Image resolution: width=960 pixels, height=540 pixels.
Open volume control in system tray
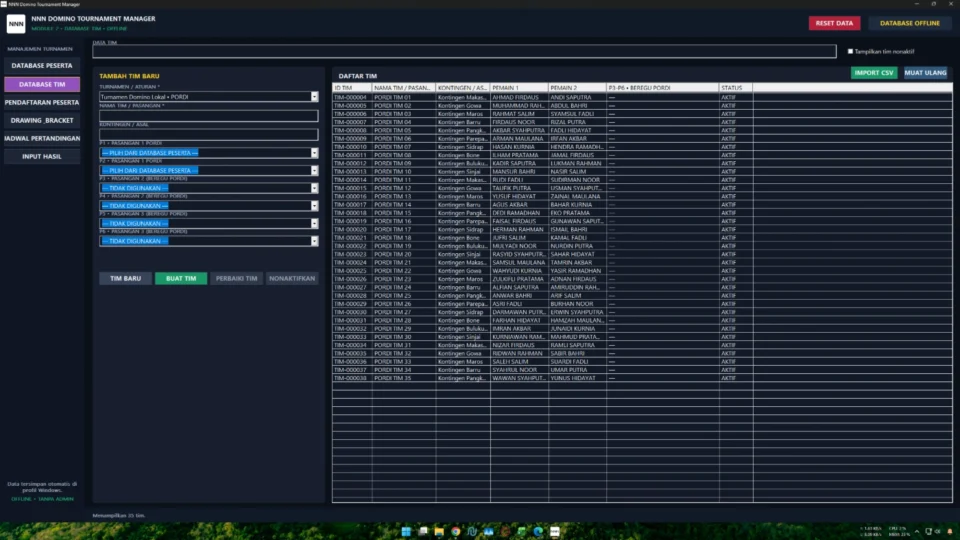tap(937, 531)
